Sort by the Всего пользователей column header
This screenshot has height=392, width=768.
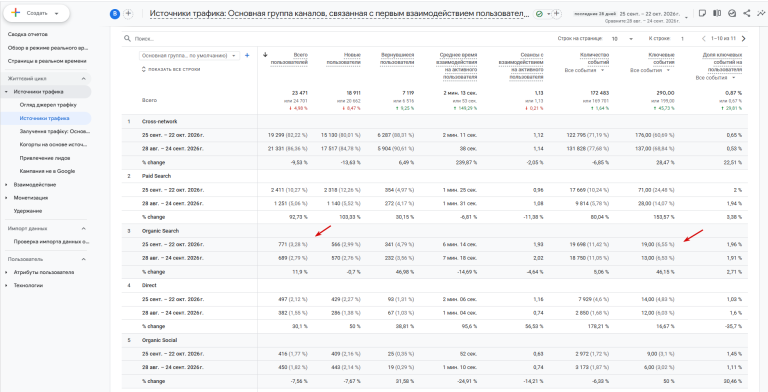[289, 59]
